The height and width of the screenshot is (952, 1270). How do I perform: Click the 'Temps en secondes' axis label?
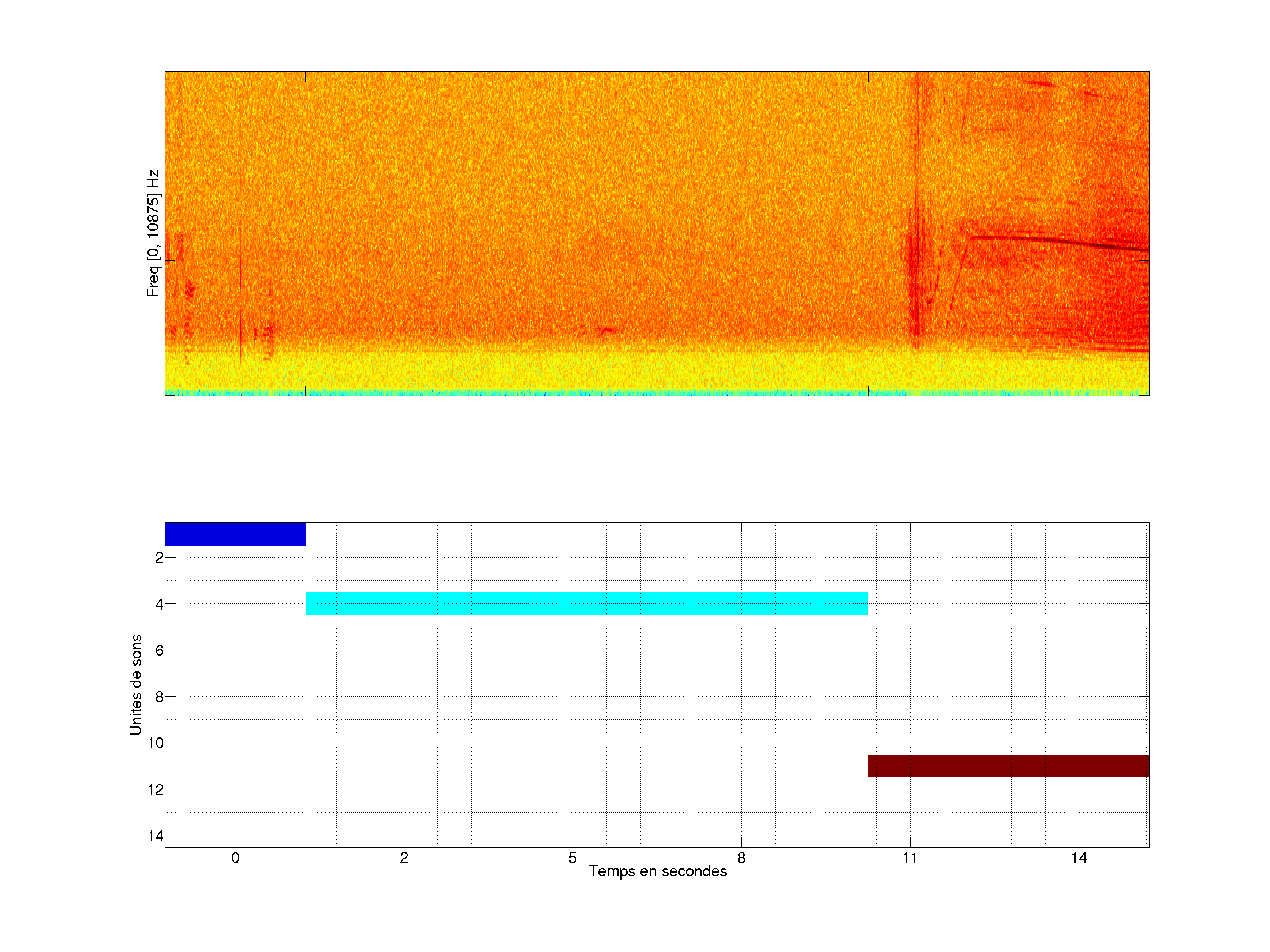pos(657,871)
